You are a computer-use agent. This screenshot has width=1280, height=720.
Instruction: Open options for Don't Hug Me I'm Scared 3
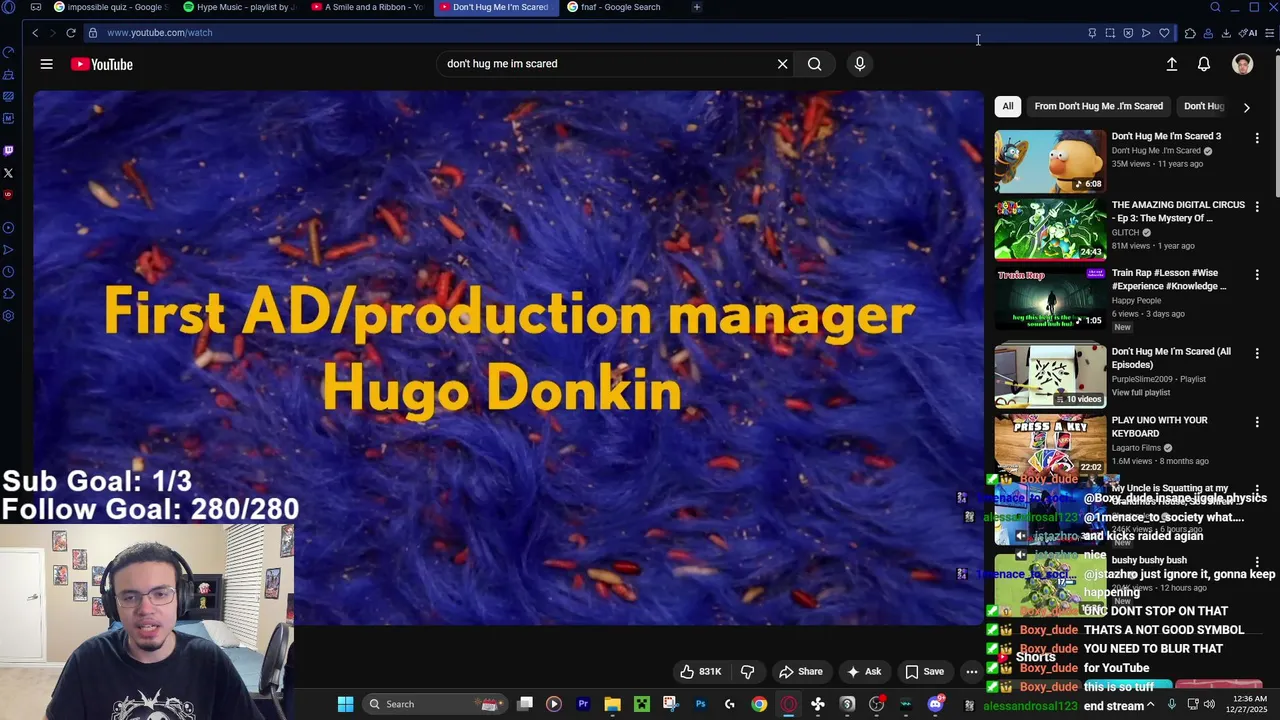[1257, 138]
